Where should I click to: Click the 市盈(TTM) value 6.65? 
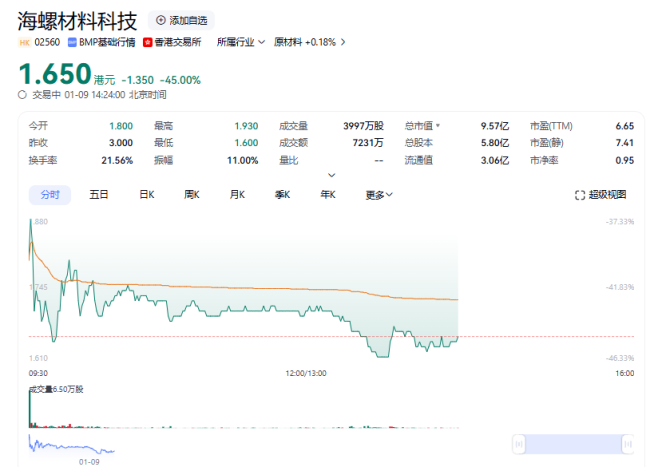(625, 126)
